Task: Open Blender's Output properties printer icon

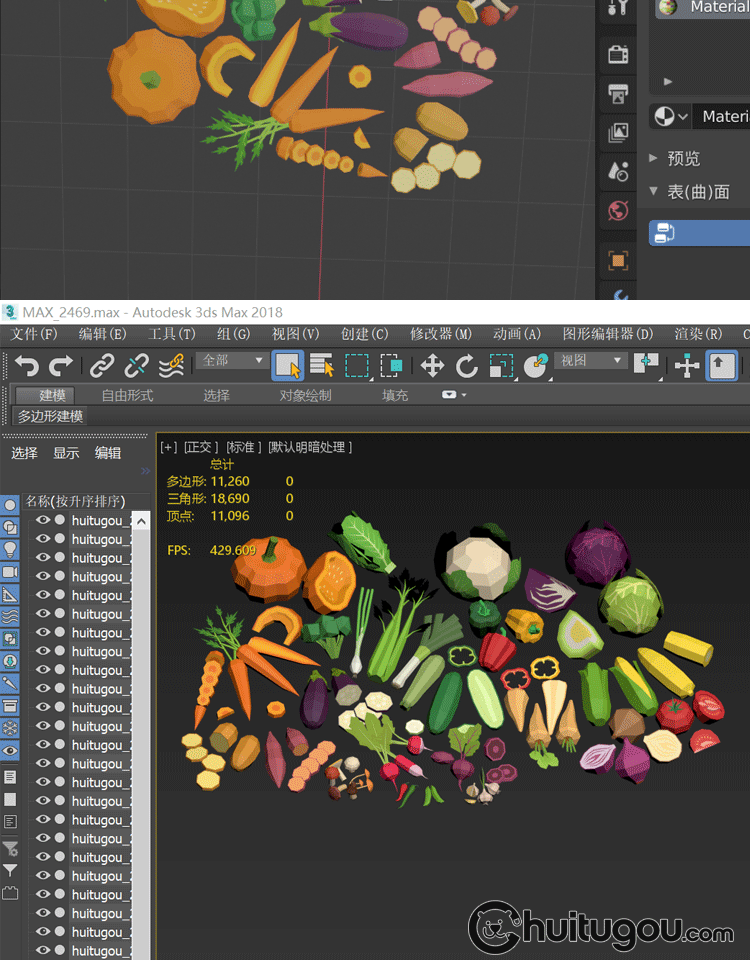Action: coord(618,94)
